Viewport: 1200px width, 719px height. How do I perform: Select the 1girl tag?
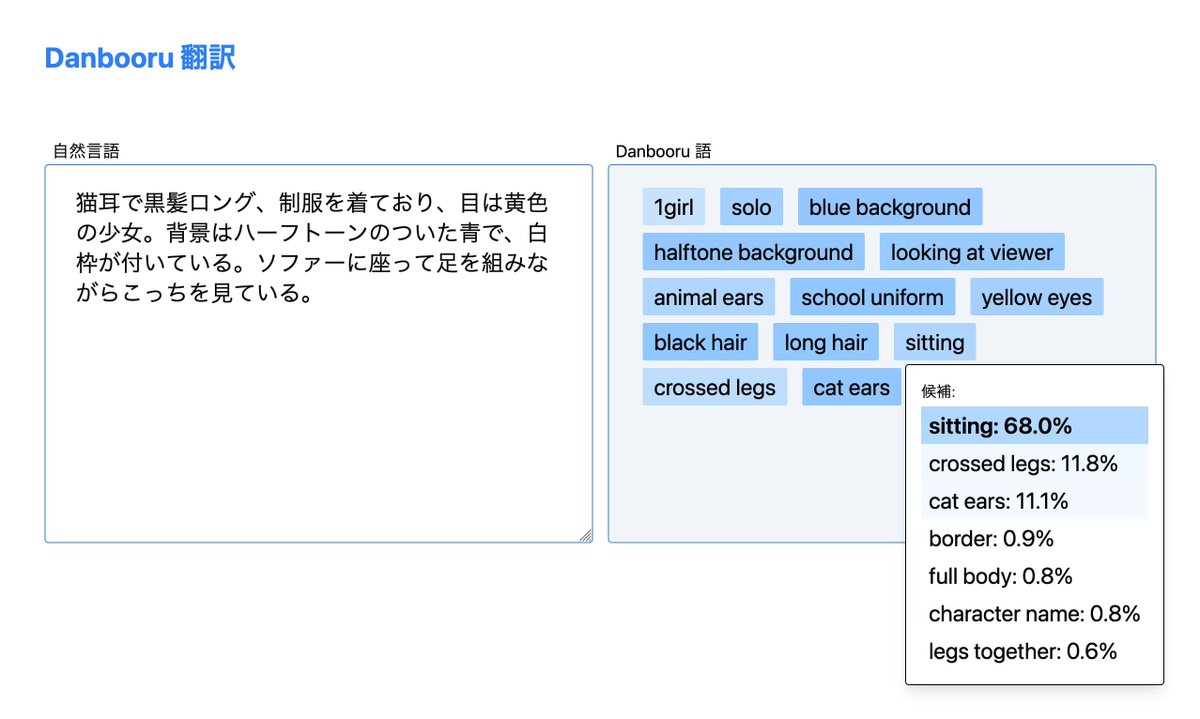pyautogui.click(x=674, y=207)
